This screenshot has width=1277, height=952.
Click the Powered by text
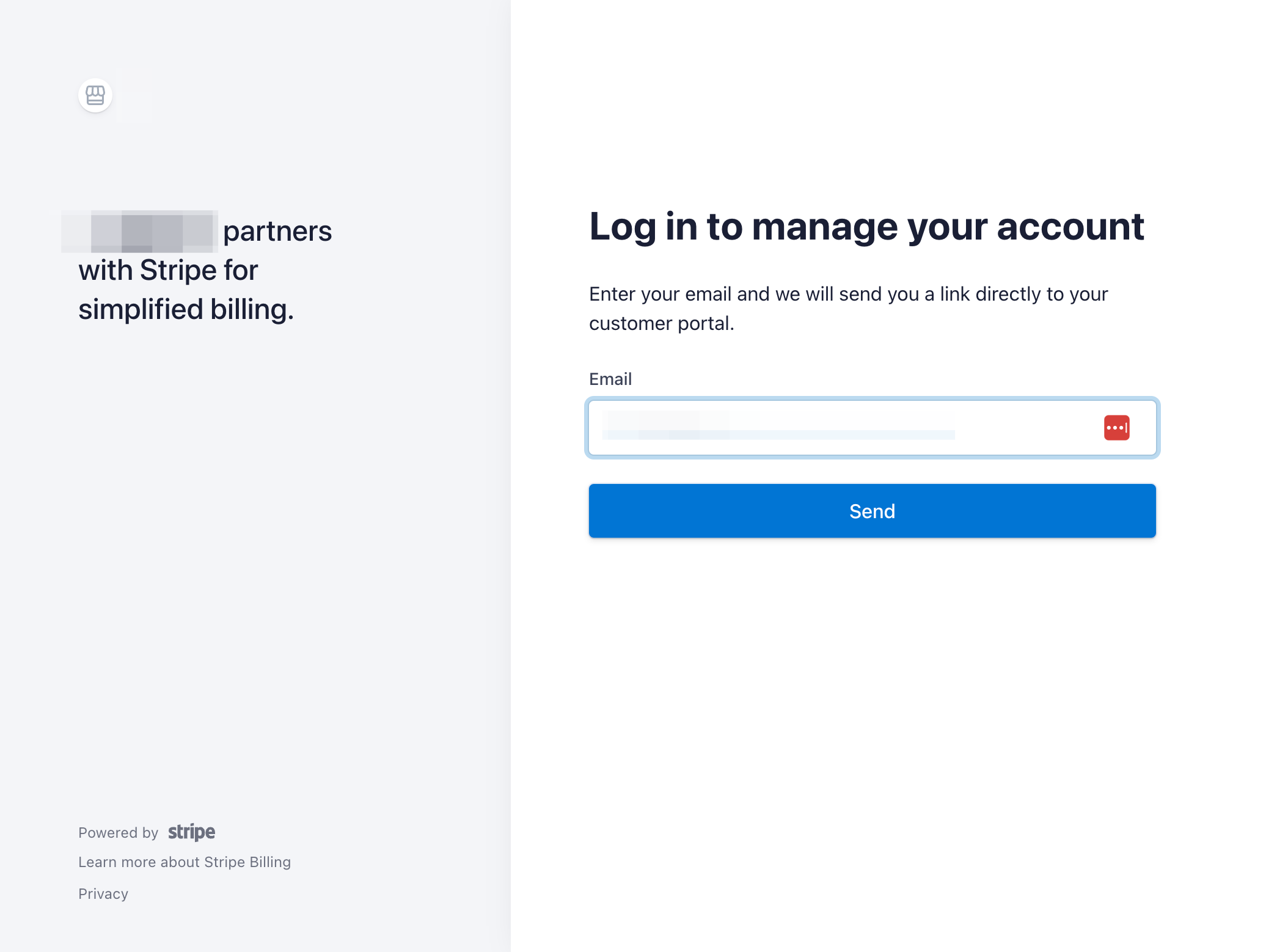click(118, 833)
